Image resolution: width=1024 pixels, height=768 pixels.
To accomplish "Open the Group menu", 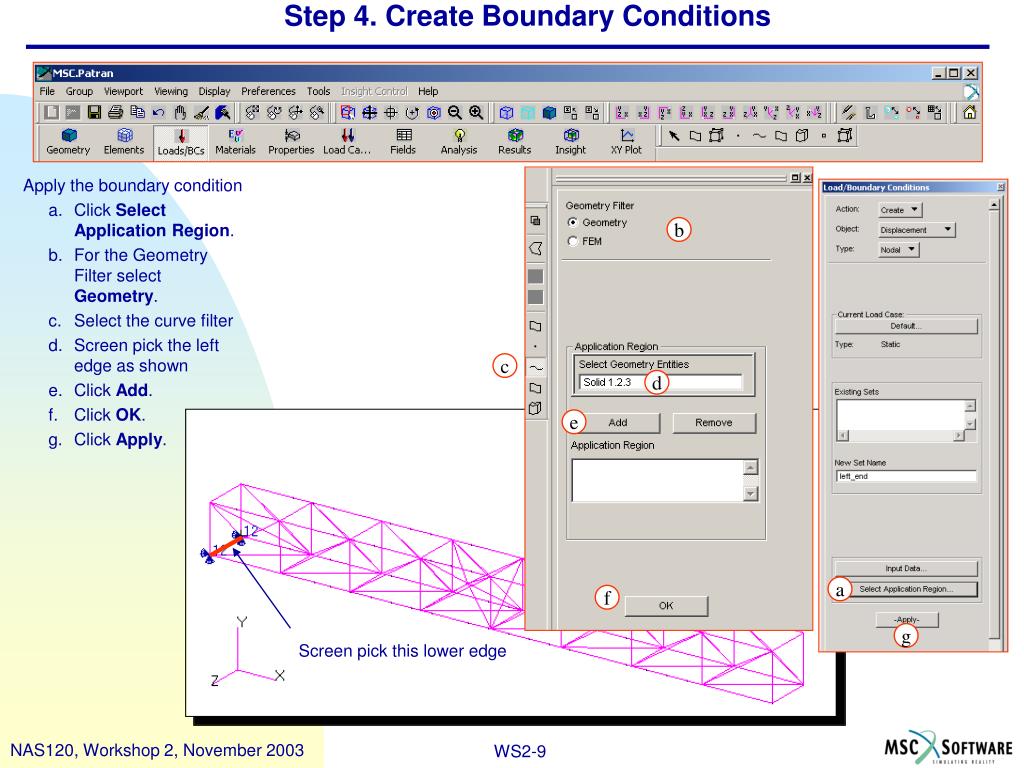I will (79, 91).
